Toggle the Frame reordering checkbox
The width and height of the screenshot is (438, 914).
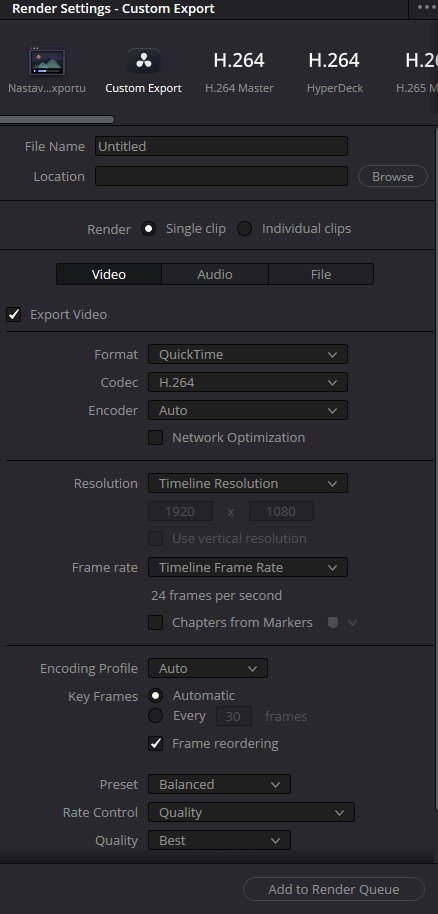[x=155, y=744]
